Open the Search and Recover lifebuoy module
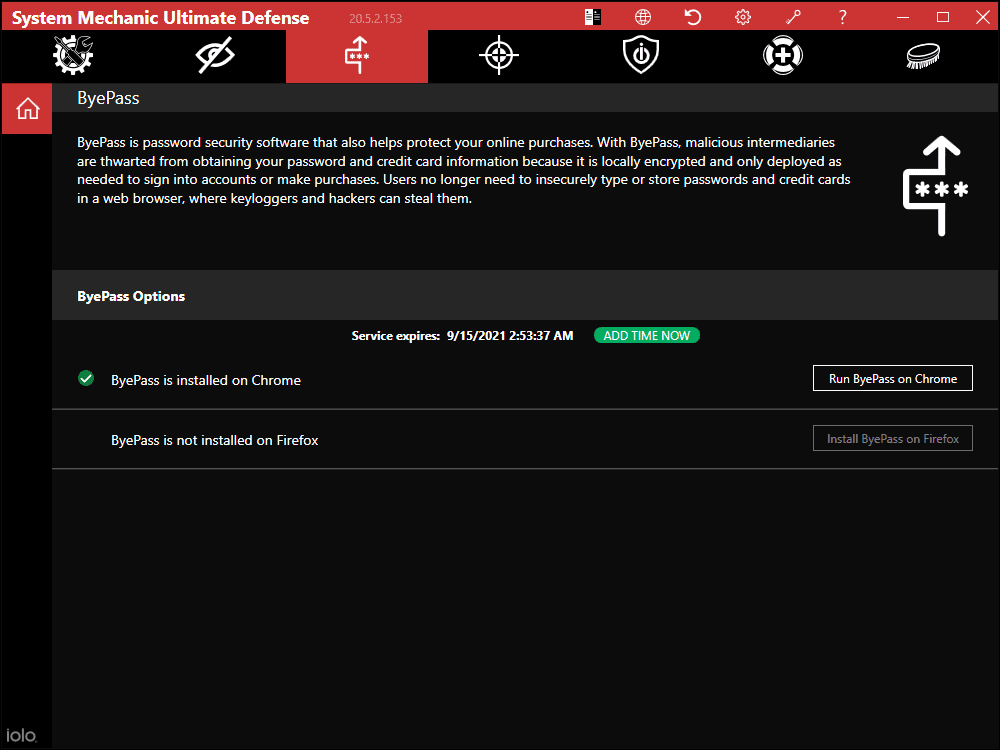 tap(782, 56)
